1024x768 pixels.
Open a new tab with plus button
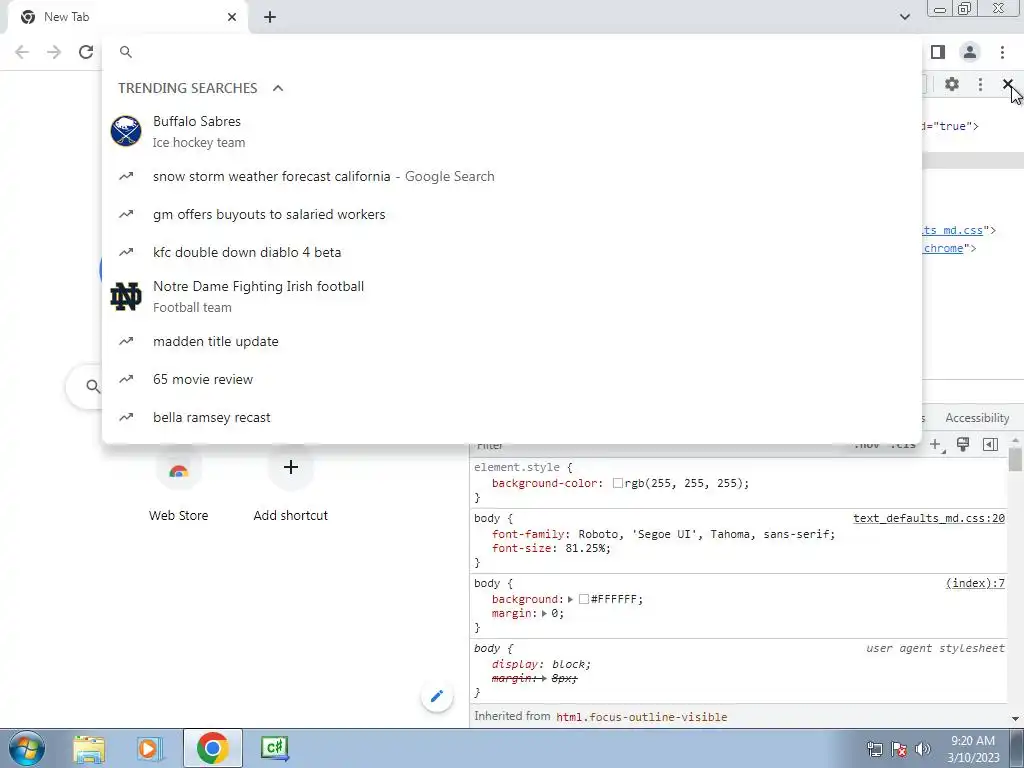coord(270,17)
